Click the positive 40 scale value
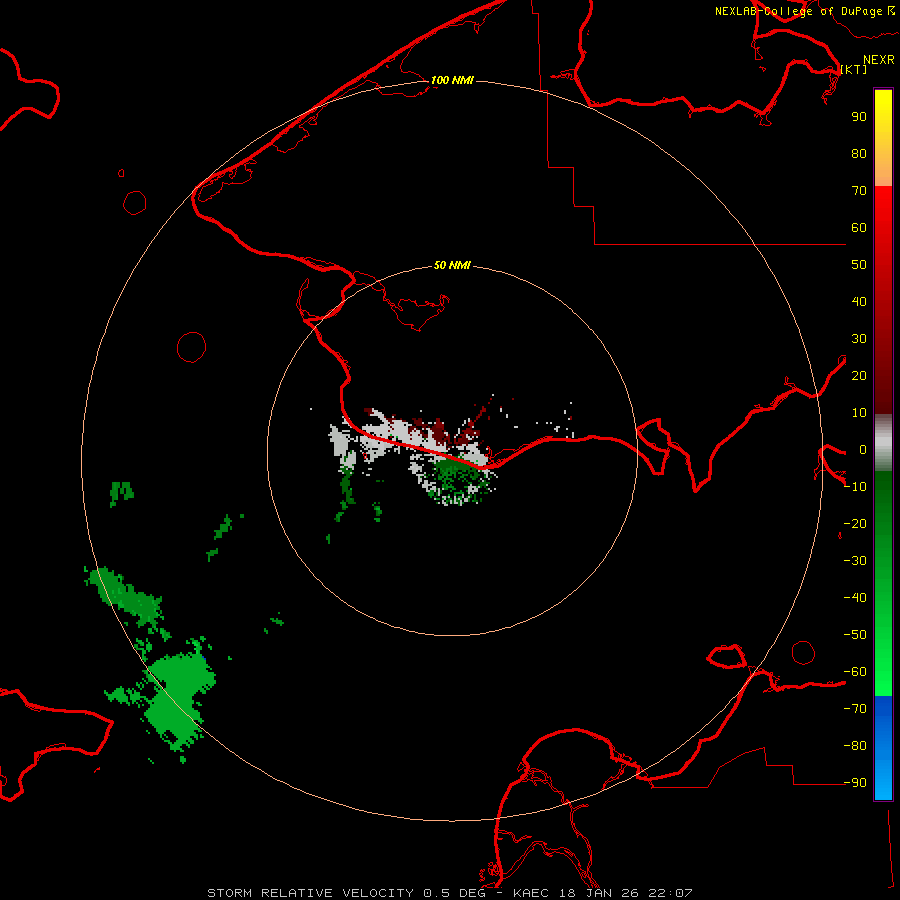 pos(859,302)
